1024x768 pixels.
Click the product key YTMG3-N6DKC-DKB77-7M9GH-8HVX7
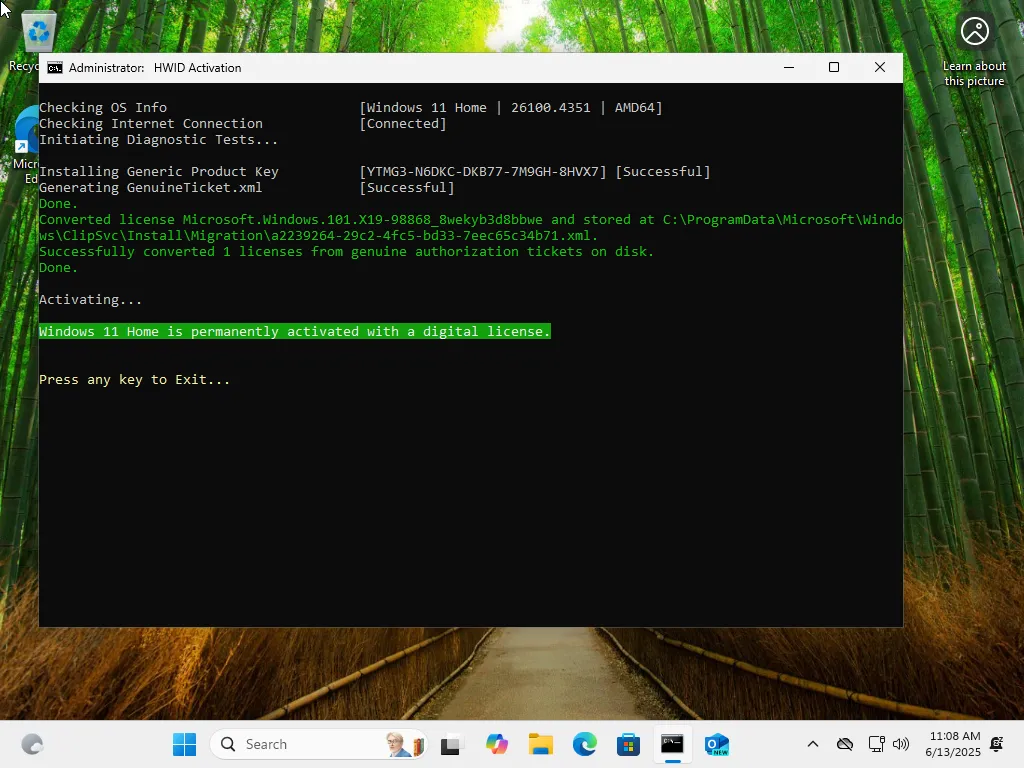[483, 172]
